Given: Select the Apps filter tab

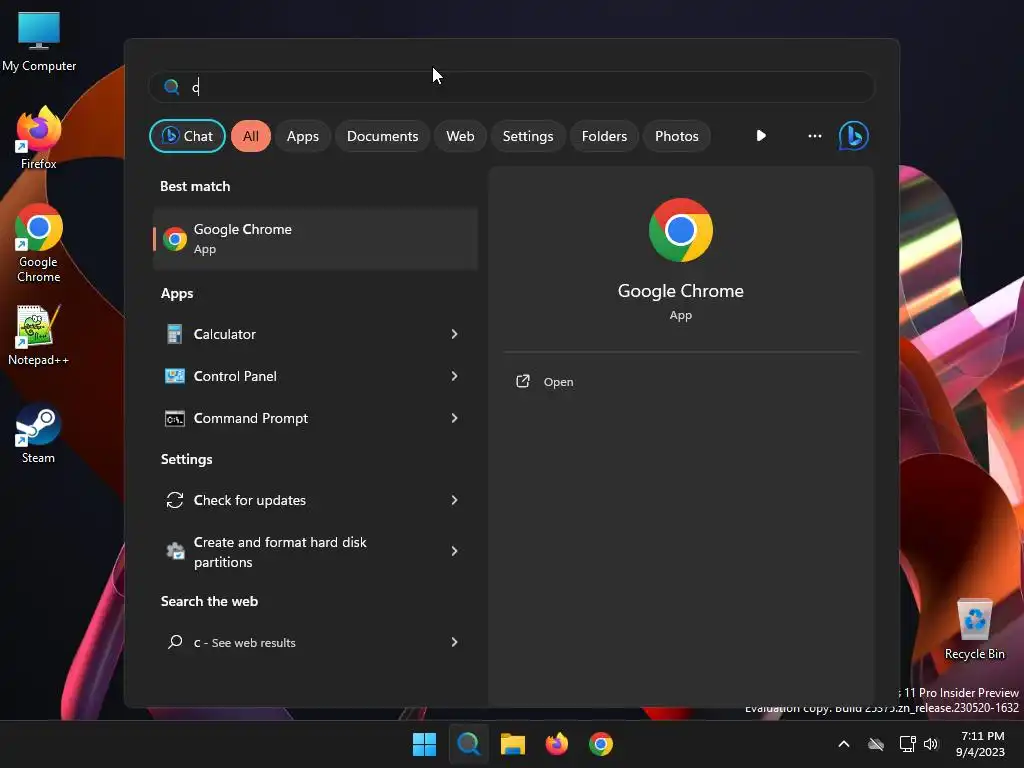Looking at the screenshot, I should click(302, 136).
